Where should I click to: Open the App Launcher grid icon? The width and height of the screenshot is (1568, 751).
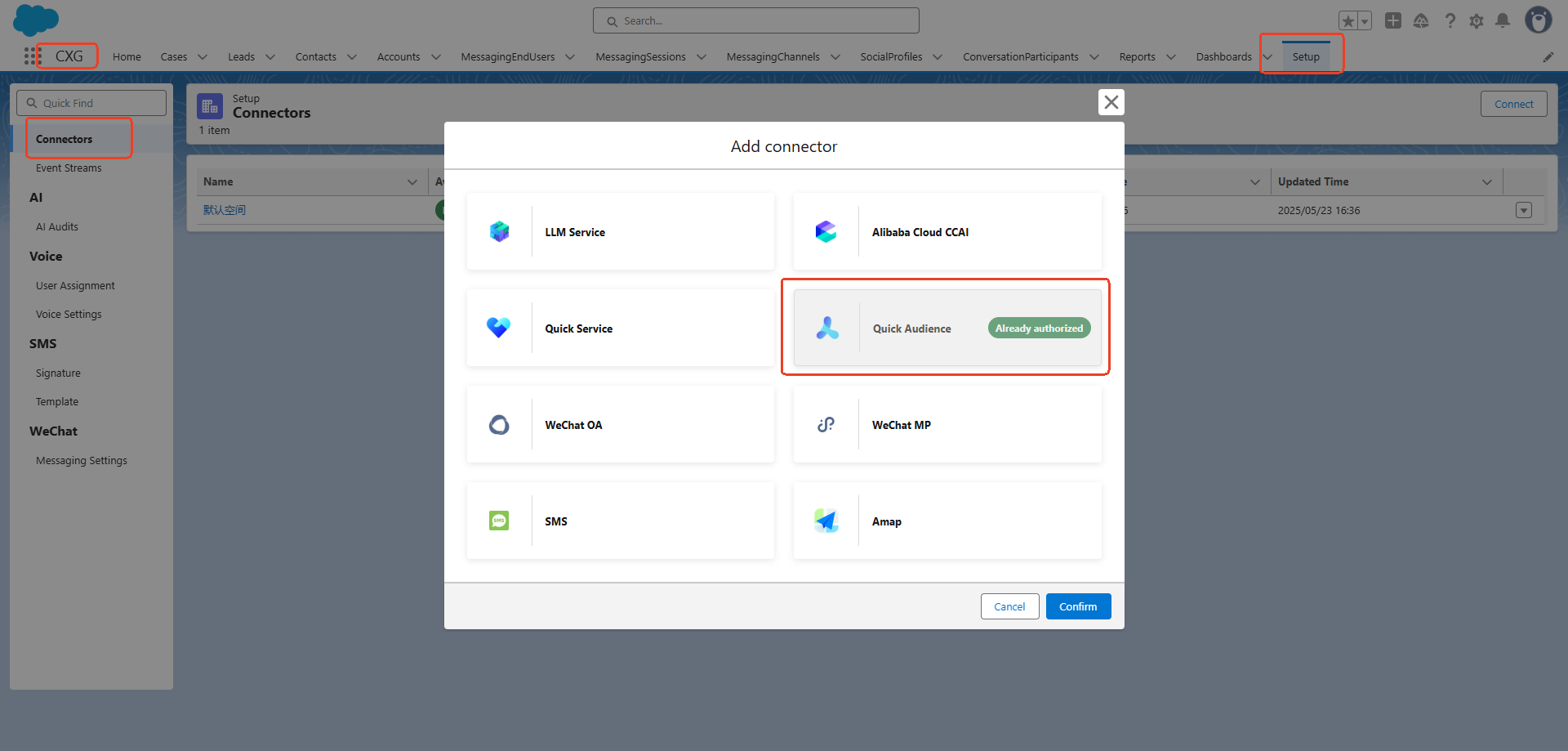pyautogui.click(x=32, y=56)
